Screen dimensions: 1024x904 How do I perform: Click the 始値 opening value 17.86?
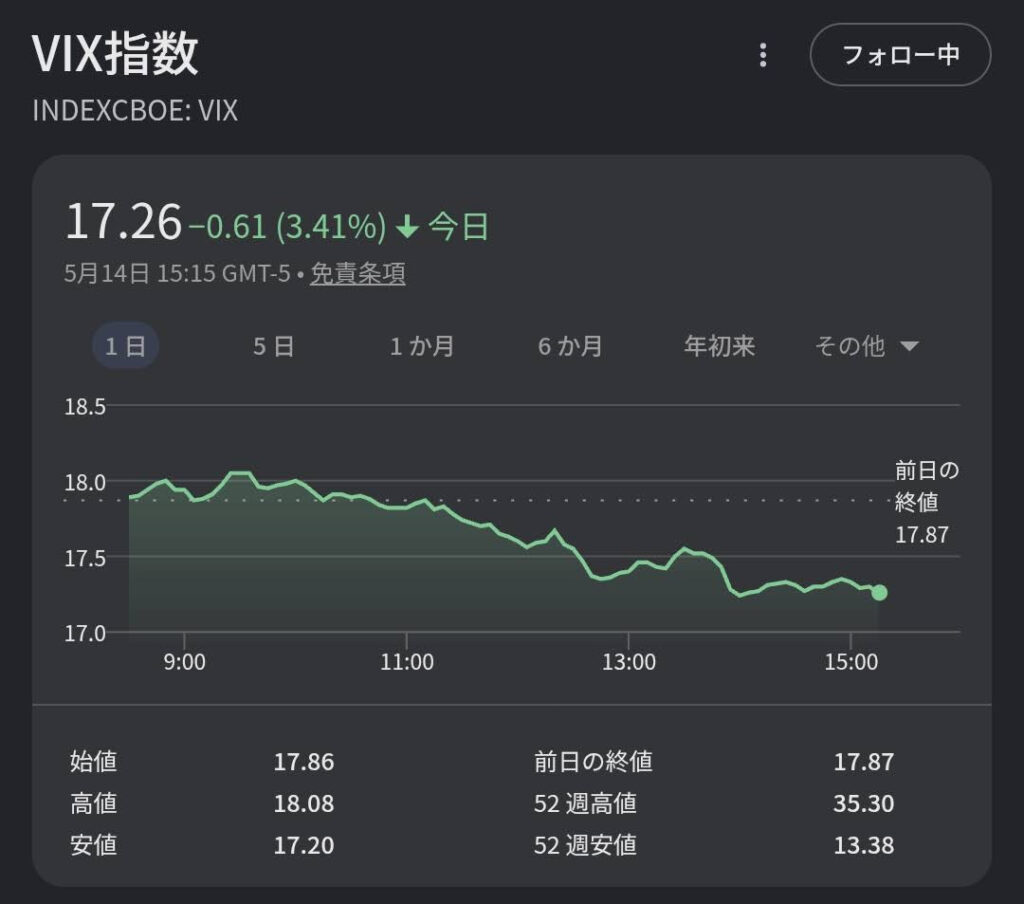[304, 762]
